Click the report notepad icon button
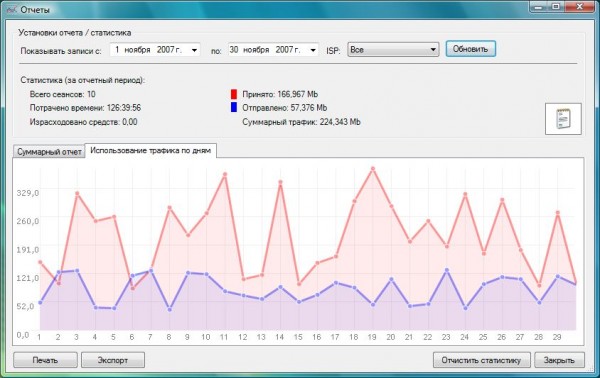 pyautogui.click(x=563, y=119)
